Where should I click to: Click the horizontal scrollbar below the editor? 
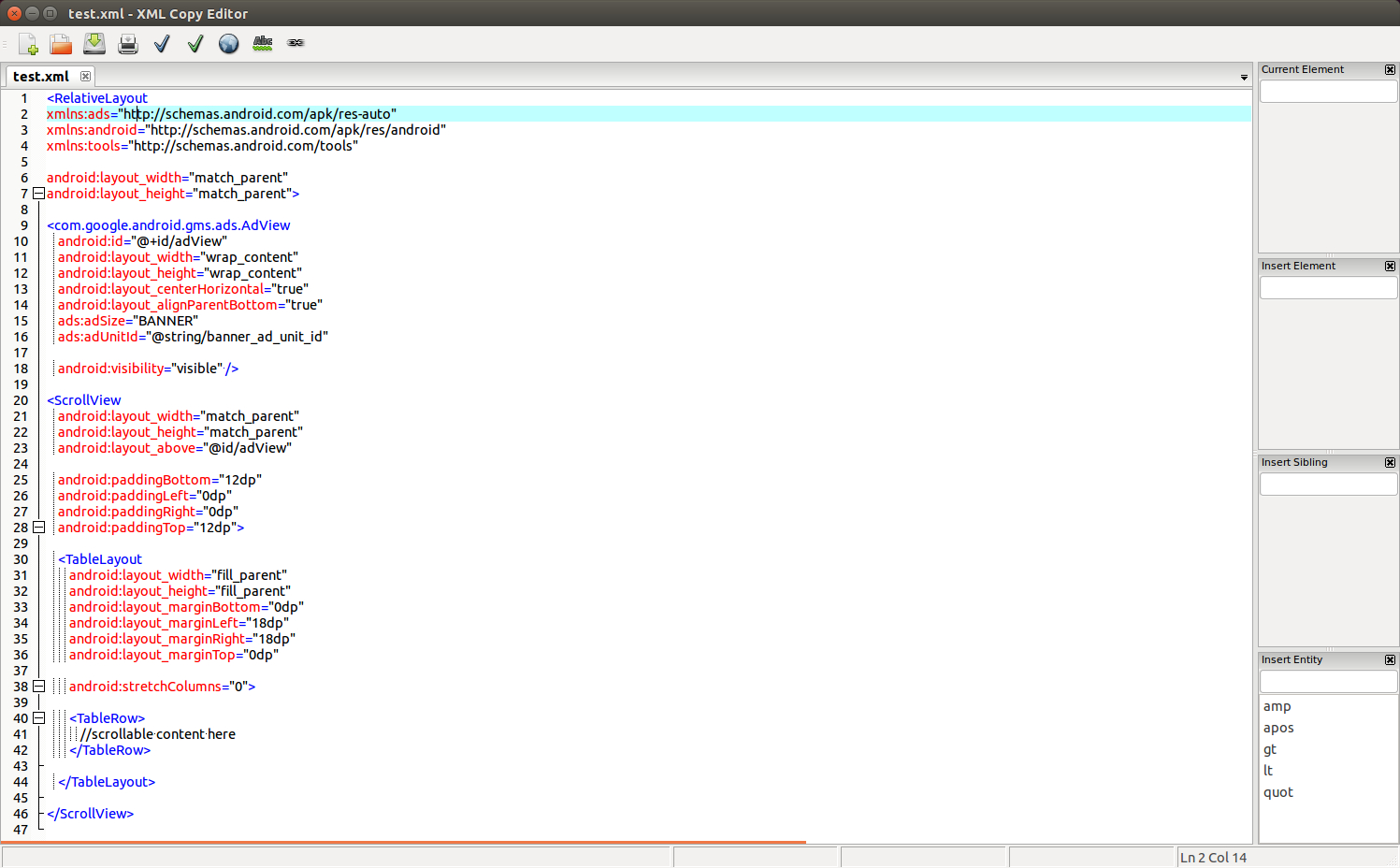402,841
